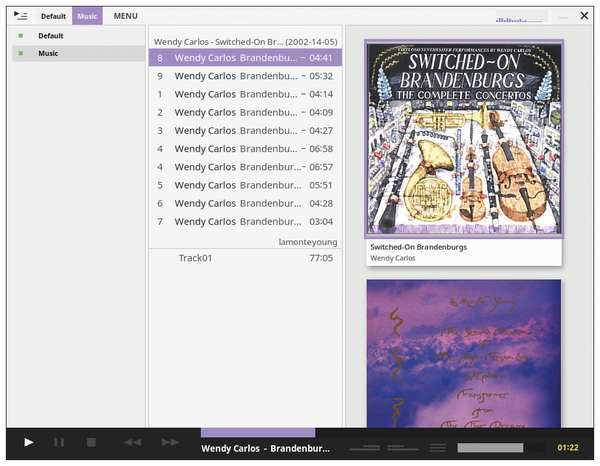Select track 7 with duration 03:04
Screen dimensions: 600x466
pos(245,222)
